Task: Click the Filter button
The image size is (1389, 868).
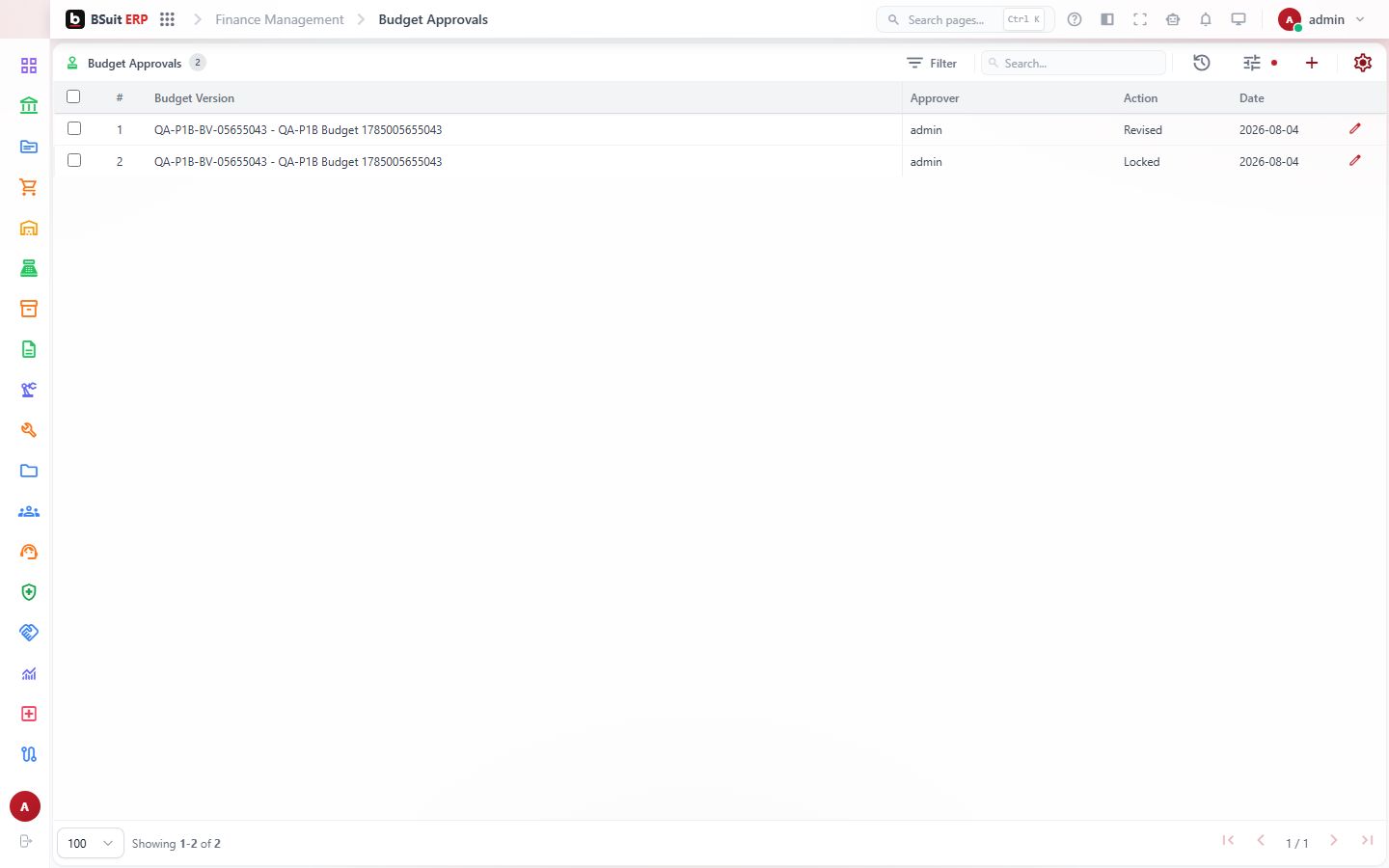Action: coord(932,63)
